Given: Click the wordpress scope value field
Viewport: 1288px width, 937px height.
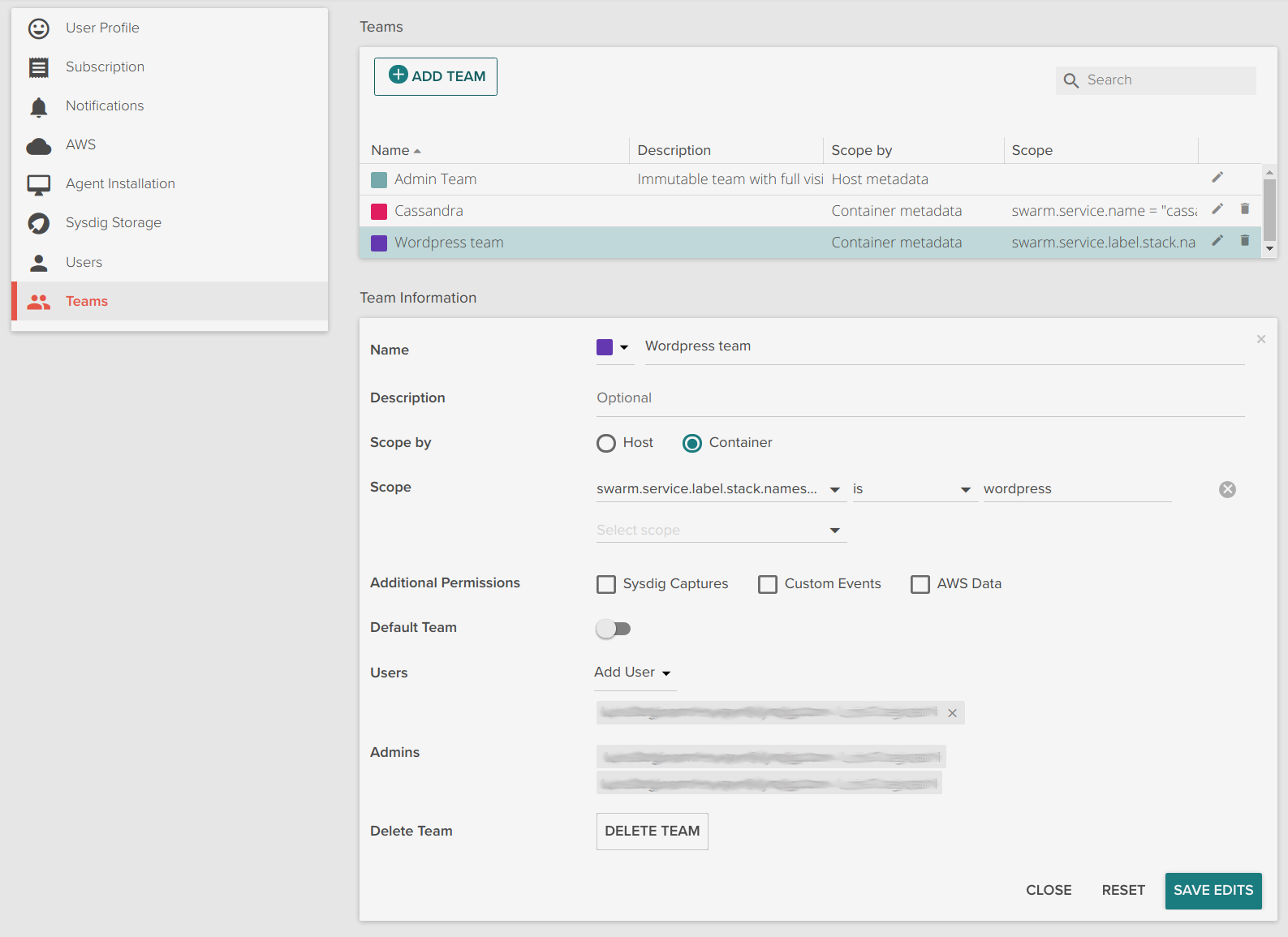Looking at the screenshot, I should click(x=1078, y=489).
